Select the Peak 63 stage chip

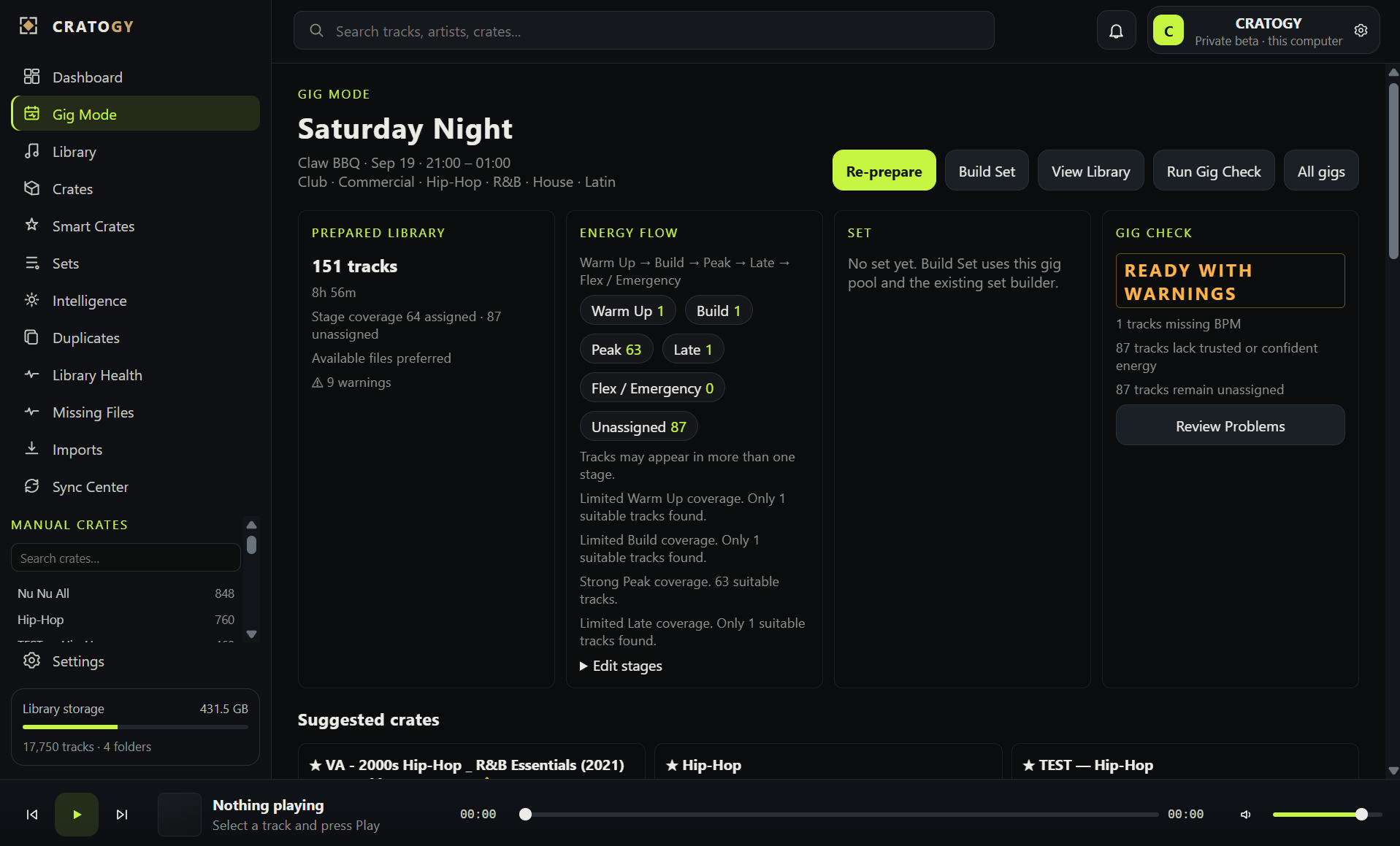[616, 350]
